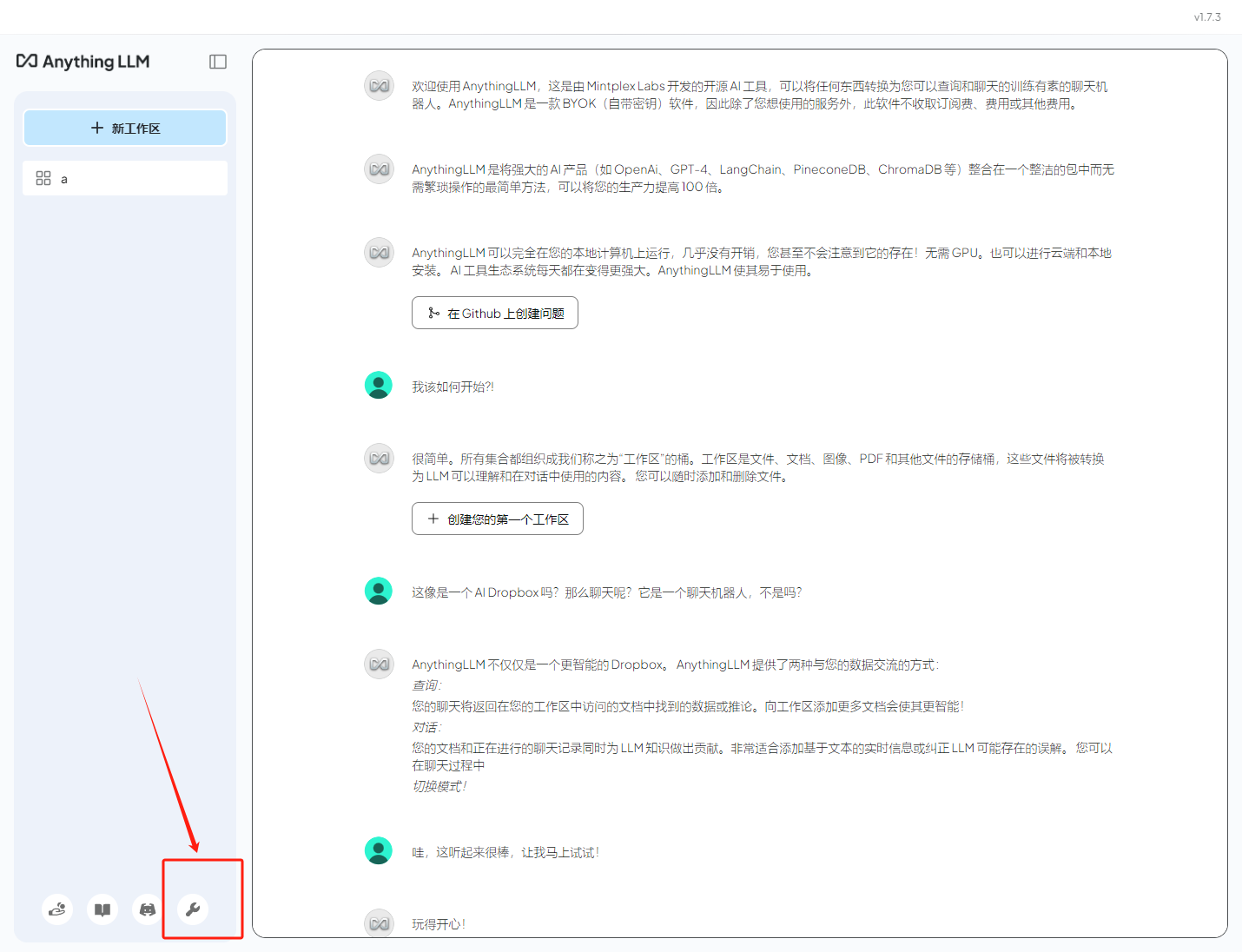
Task: Open the Discord community icon
Action: point(148,909)
